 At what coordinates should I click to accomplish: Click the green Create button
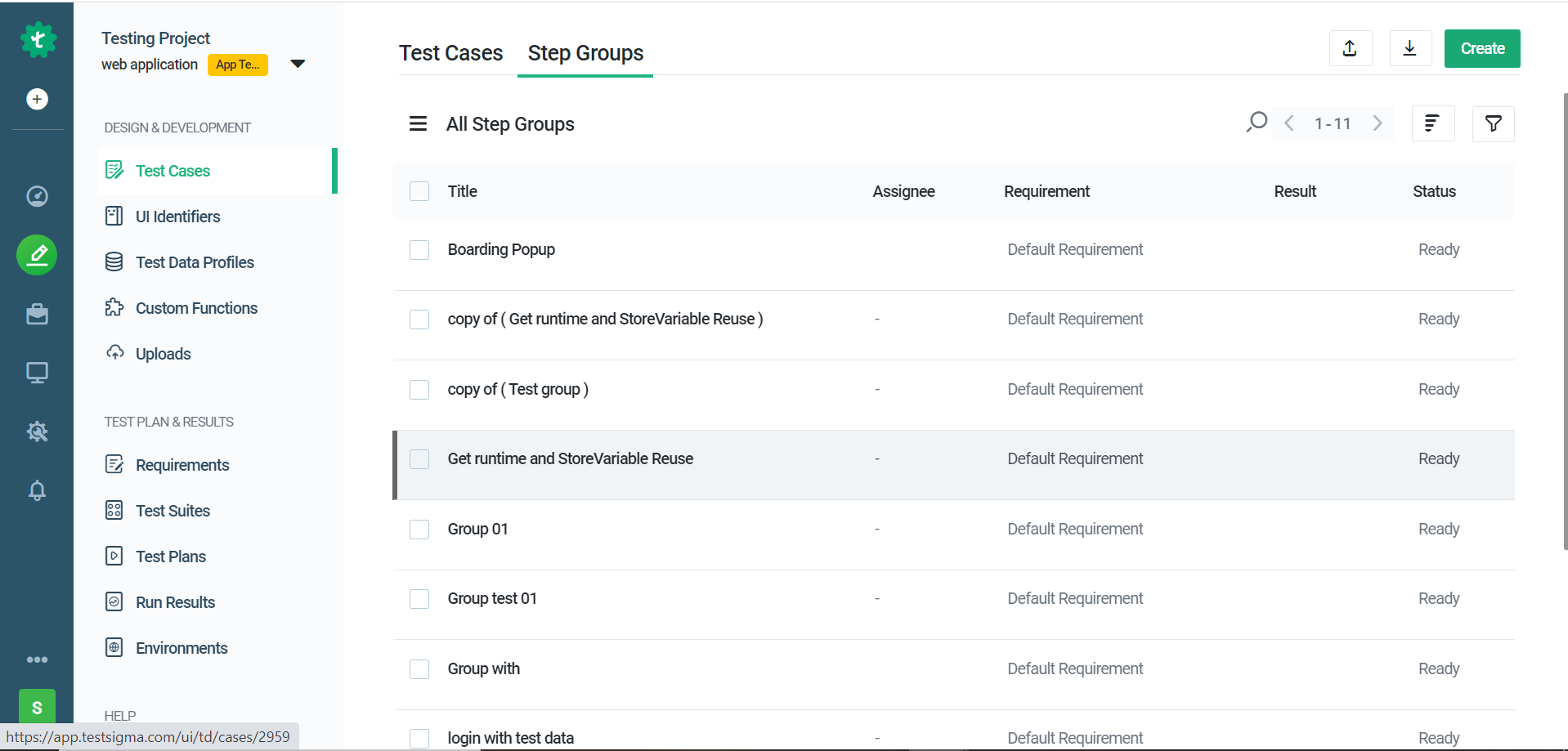1482,48
